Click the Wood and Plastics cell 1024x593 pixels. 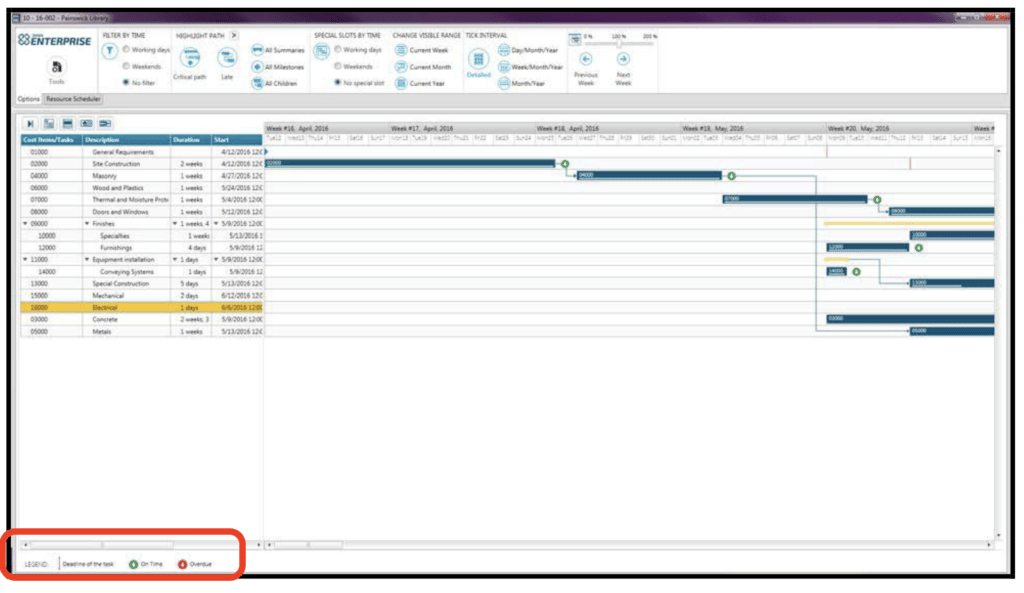[x=127, y=188]
